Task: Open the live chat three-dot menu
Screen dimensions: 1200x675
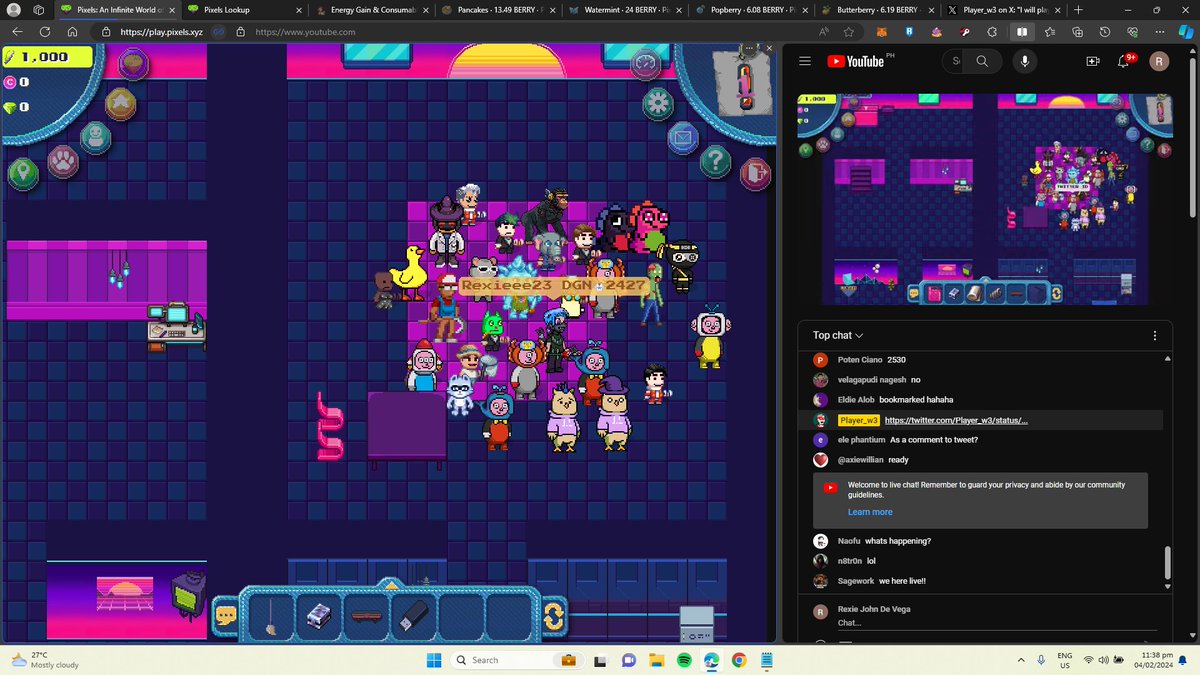Action: click(x=1155, y=336)
